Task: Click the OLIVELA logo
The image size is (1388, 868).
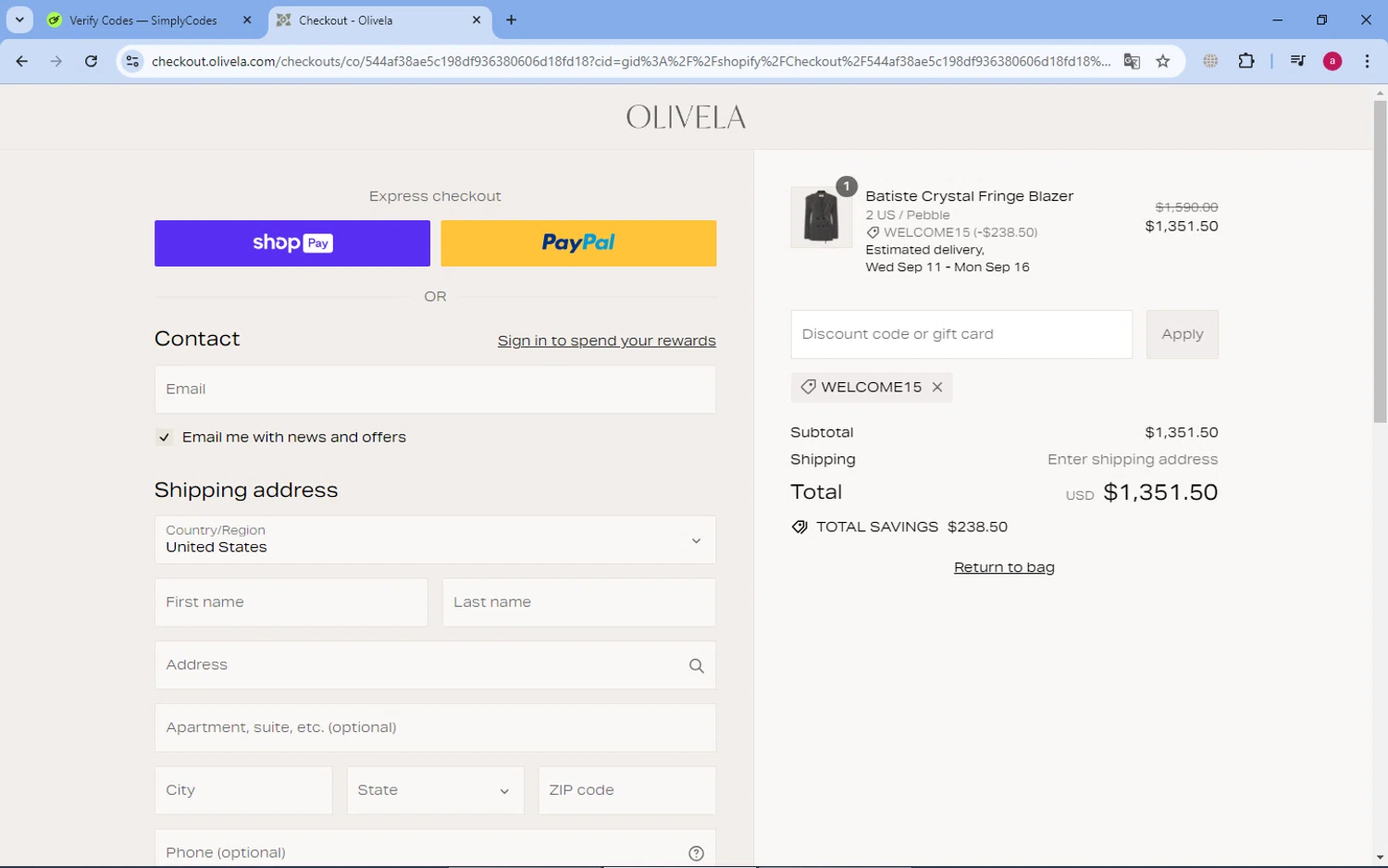Action: coord(686,118)
